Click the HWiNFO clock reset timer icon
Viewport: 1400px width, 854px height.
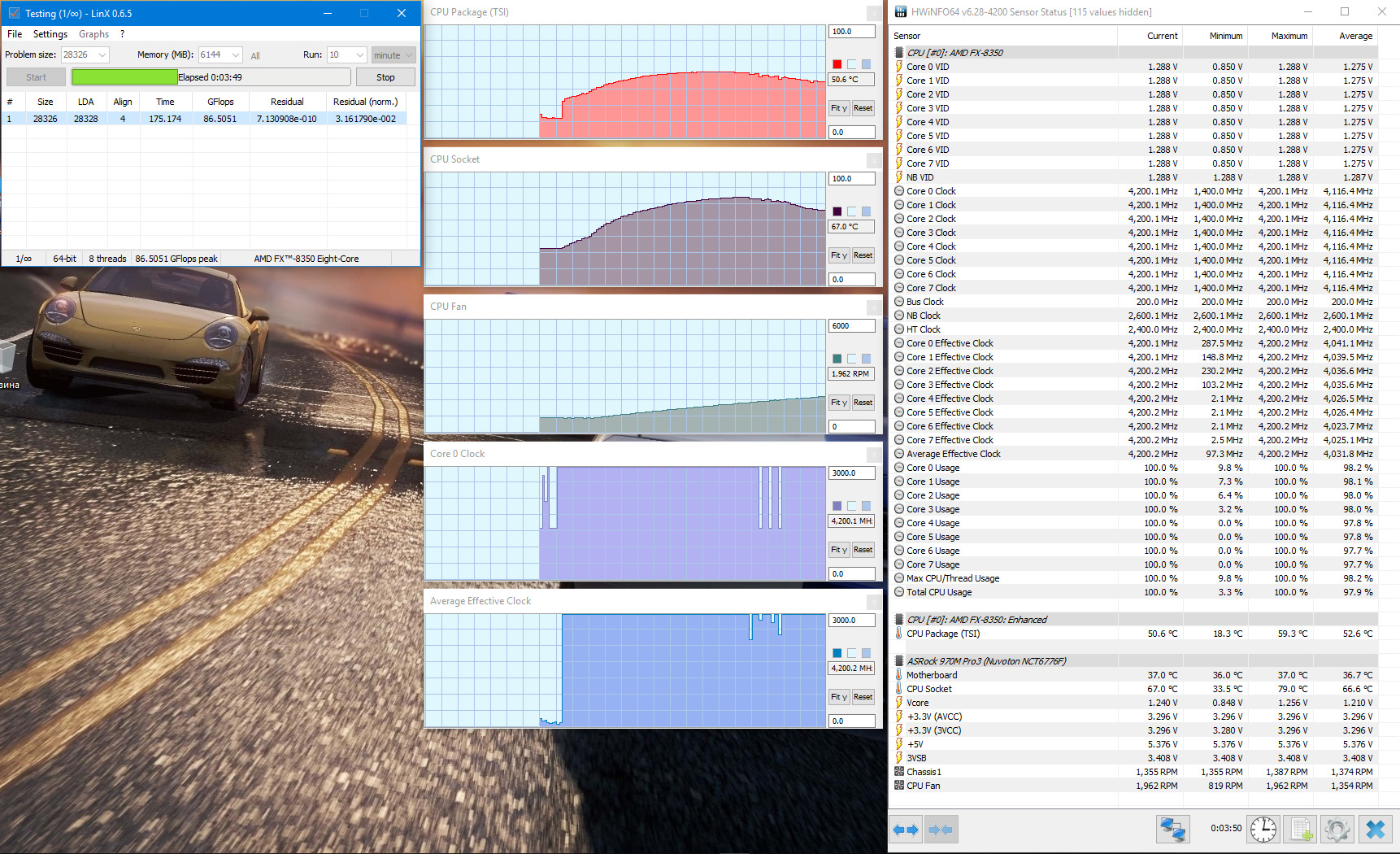[1263, 830]
